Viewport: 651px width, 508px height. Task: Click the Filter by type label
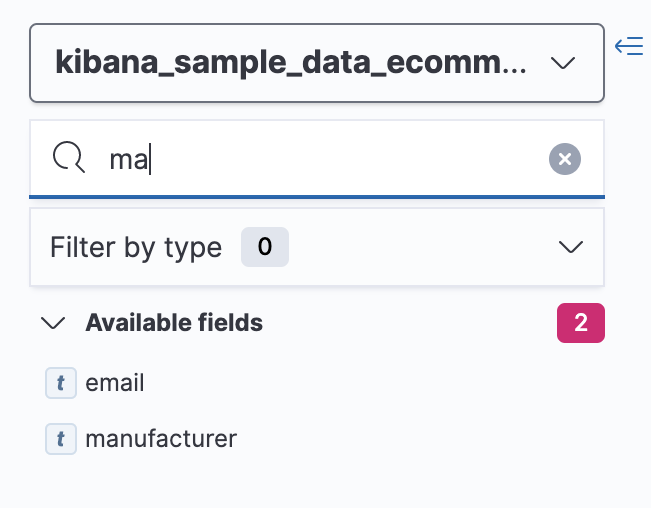click(136, 247)
